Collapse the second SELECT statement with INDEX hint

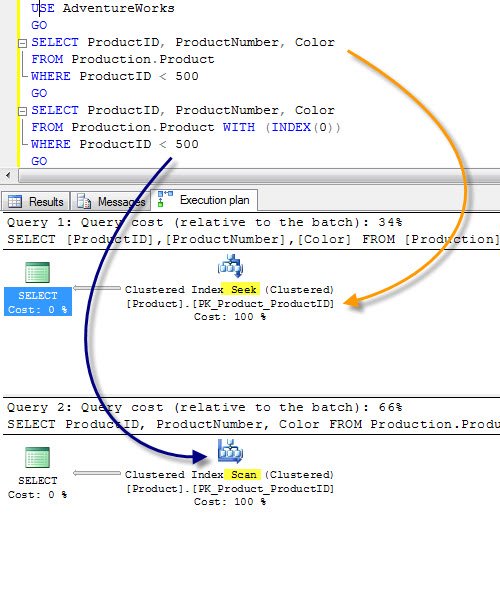(x=23, y=111)
